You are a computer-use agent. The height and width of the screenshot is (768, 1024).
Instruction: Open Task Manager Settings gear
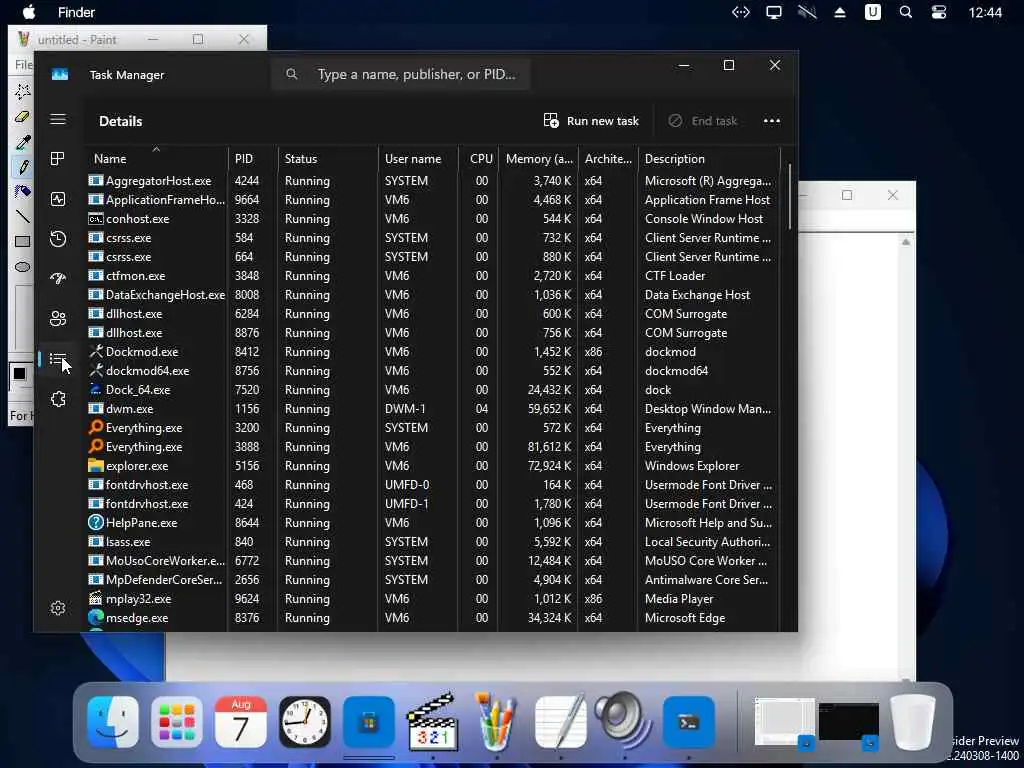point(58,608)
